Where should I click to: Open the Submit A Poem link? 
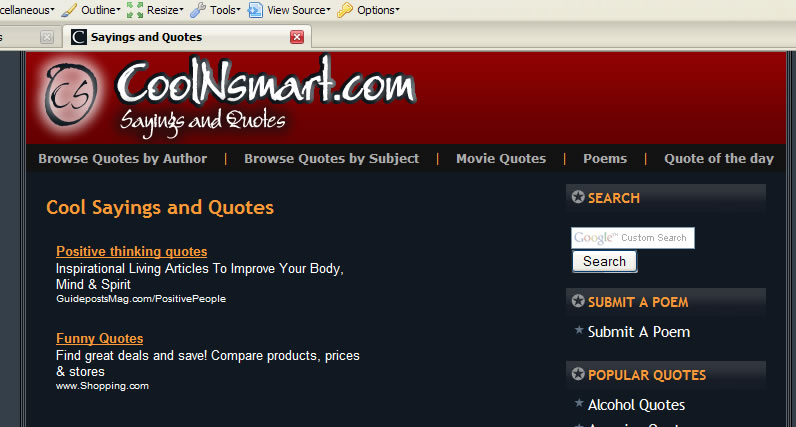(x=639, y=332)
